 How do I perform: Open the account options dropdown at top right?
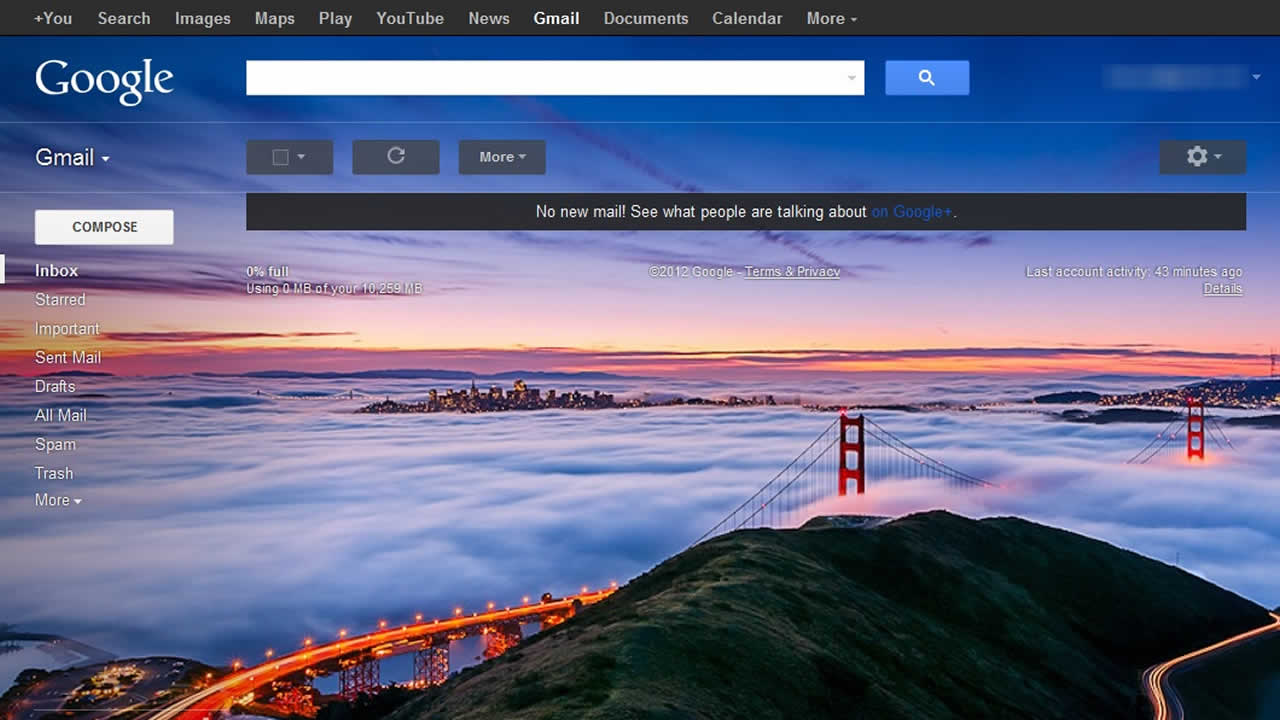(1257, 75)
